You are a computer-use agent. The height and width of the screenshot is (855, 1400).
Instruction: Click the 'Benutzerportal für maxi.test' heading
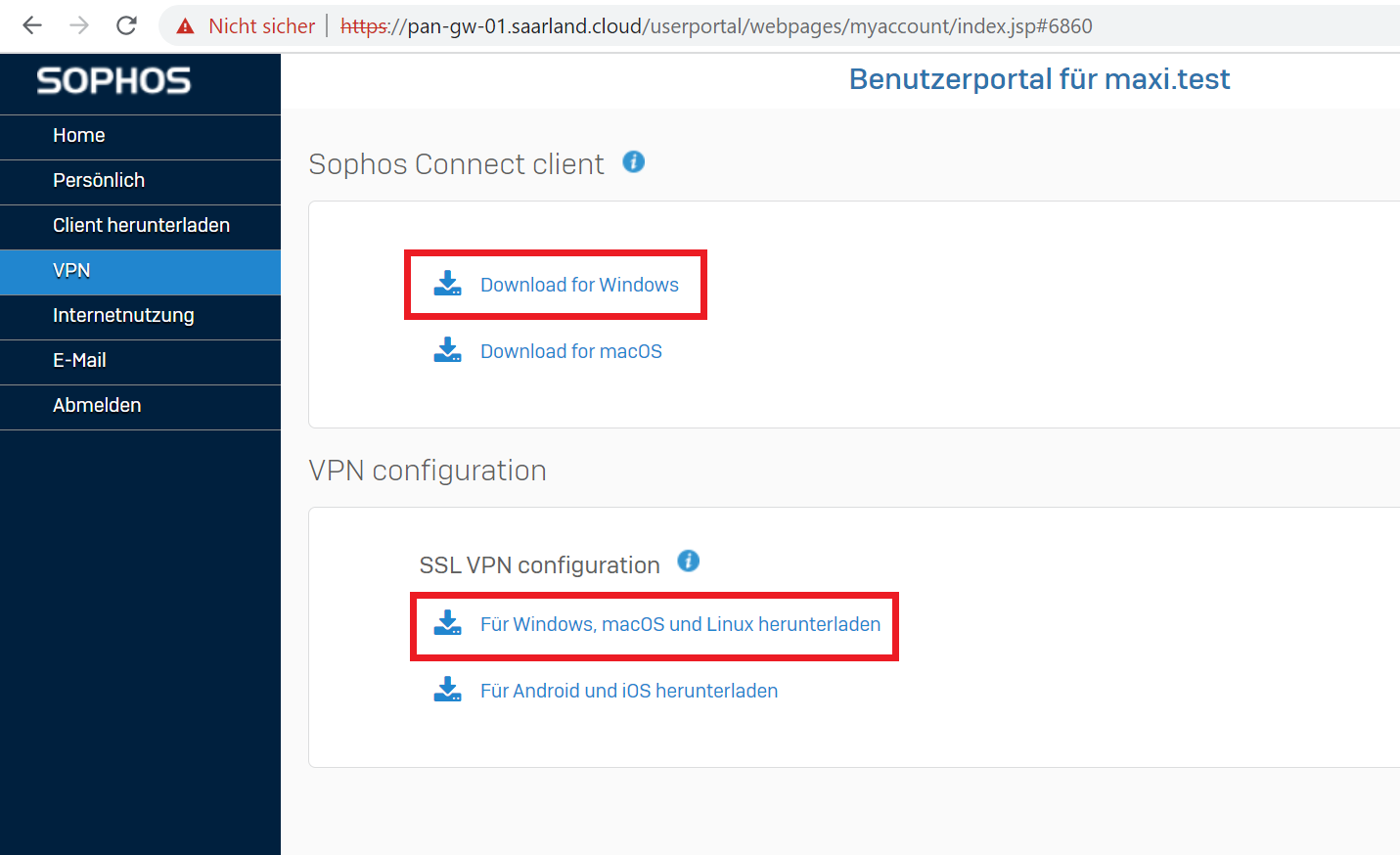pyautogui.click(x=1039, y=79)
